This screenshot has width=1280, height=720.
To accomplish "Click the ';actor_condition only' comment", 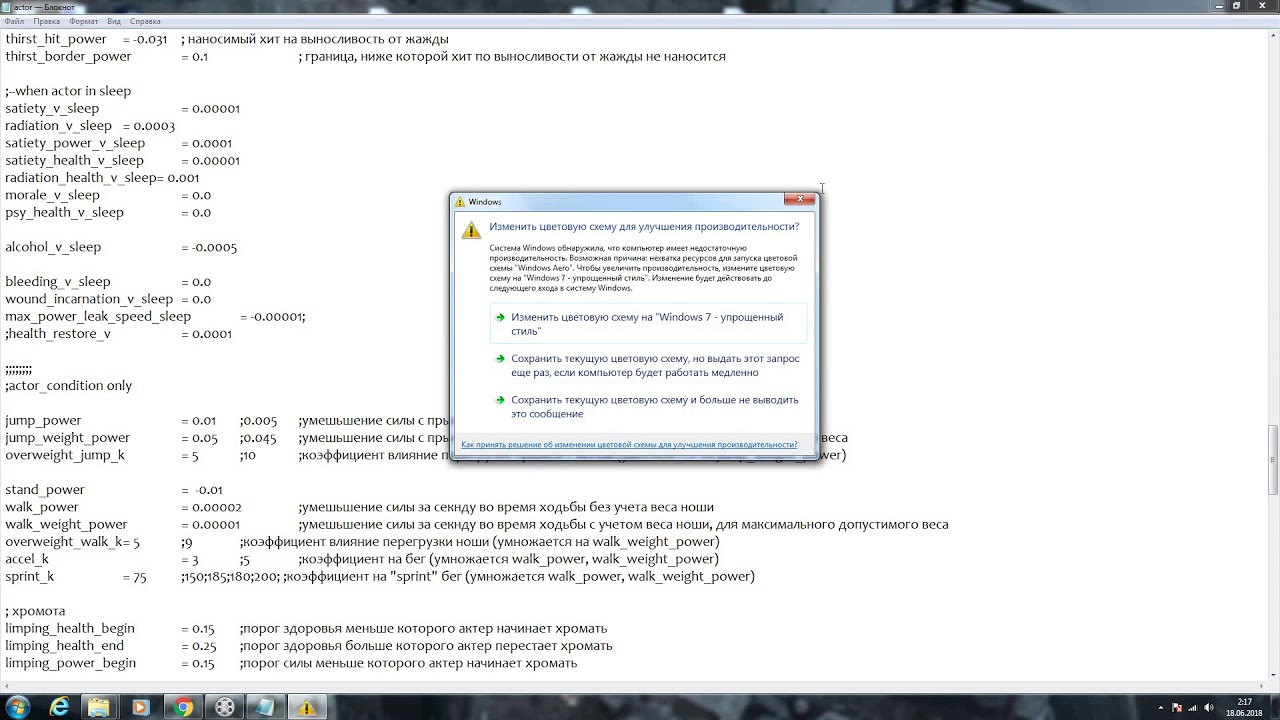I will point(68,386).
